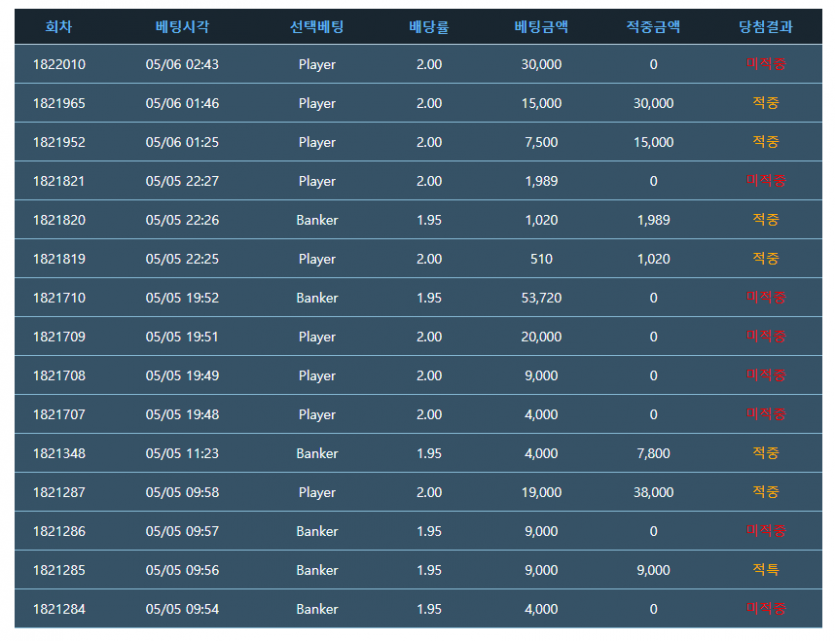Select round number 1821285

click(x=59, y=570)
